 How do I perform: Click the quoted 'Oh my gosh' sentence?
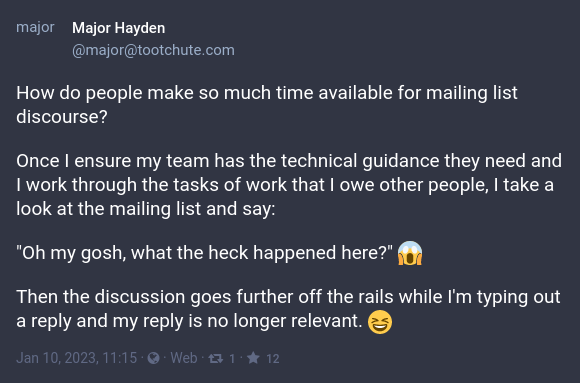coord(205,253)
